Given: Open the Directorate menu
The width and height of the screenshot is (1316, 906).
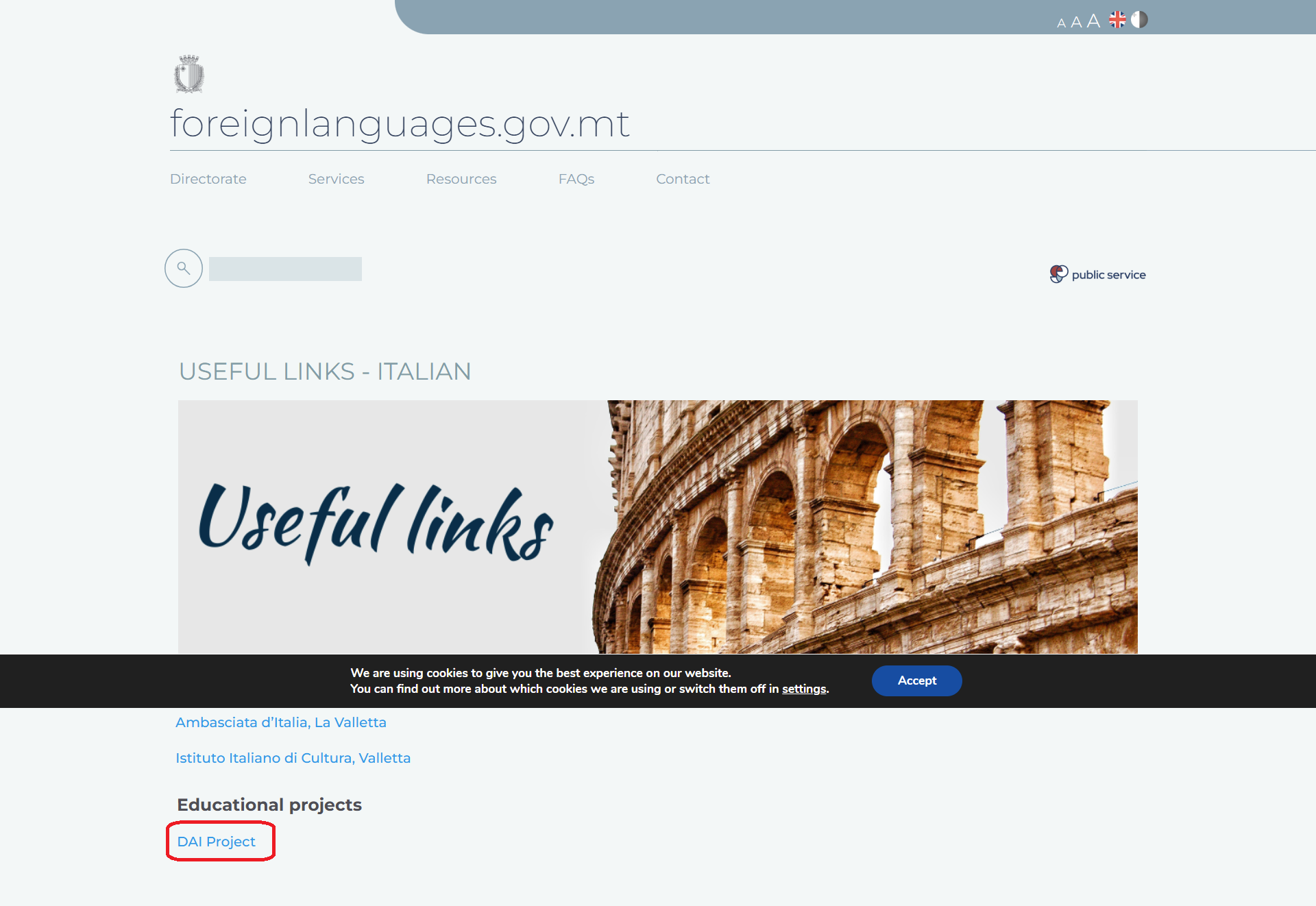Looking at the screenshot, I should tap(208, 179).
